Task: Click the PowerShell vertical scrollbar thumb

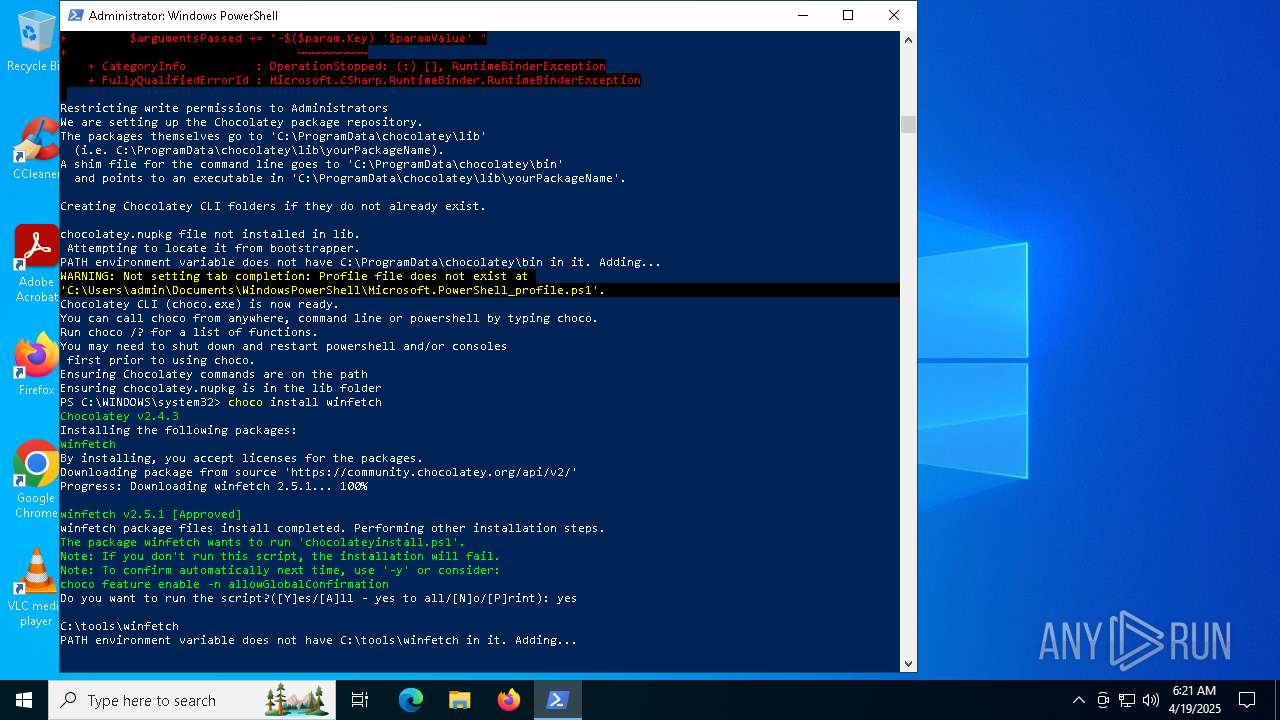Action: pyautogui.click(x=908, y=124)
